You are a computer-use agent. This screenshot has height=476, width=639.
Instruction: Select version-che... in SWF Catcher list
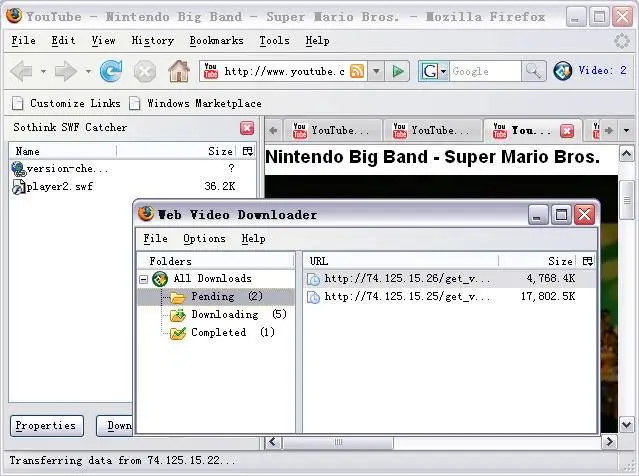coord(133,169)
